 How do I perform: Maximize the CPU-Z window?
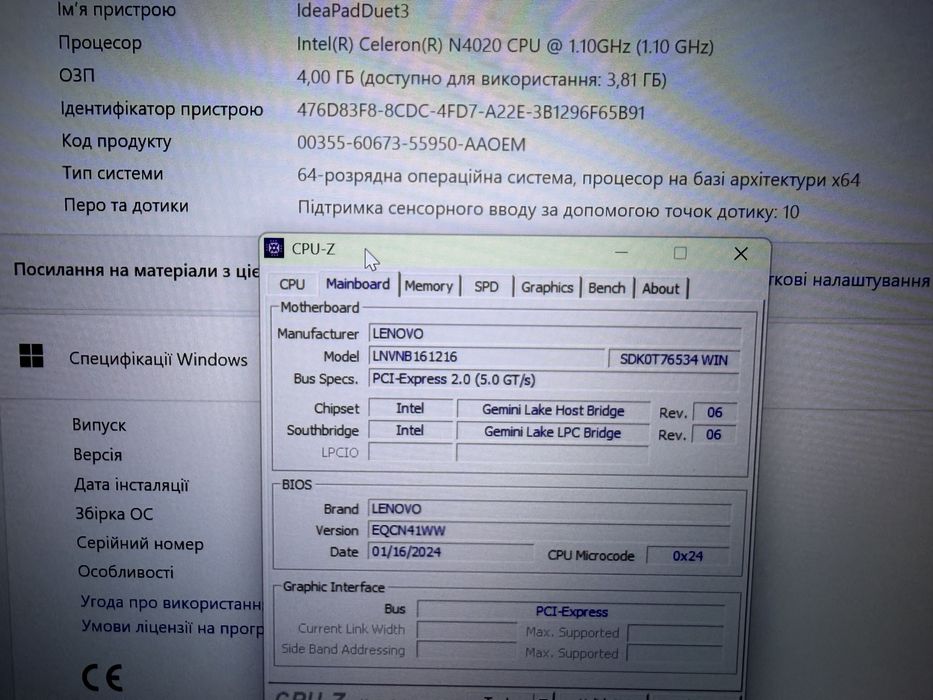tap(680, 253)
